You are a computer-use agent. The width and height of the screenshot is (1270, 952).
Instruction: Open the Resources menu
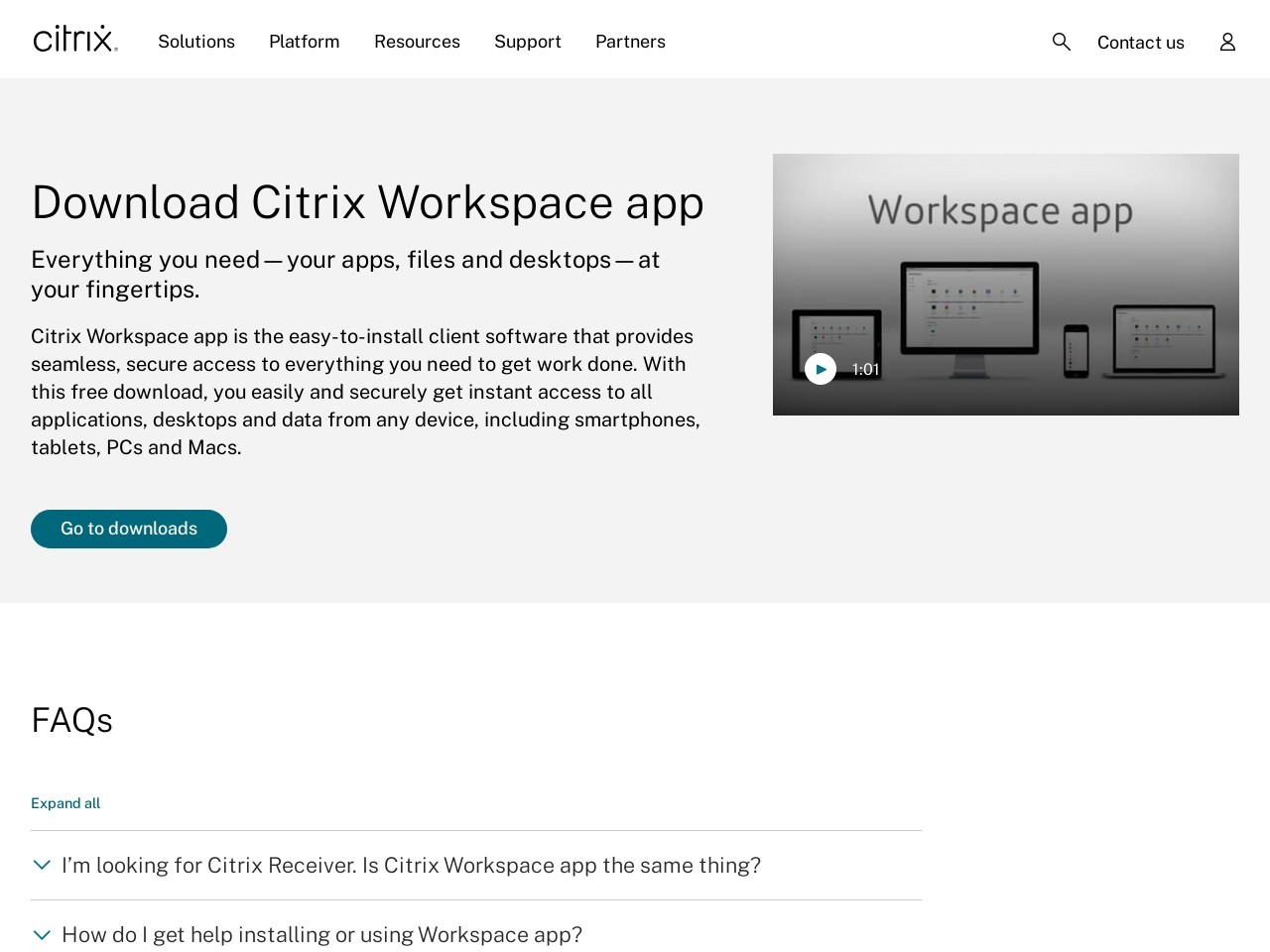pos(417,42)
